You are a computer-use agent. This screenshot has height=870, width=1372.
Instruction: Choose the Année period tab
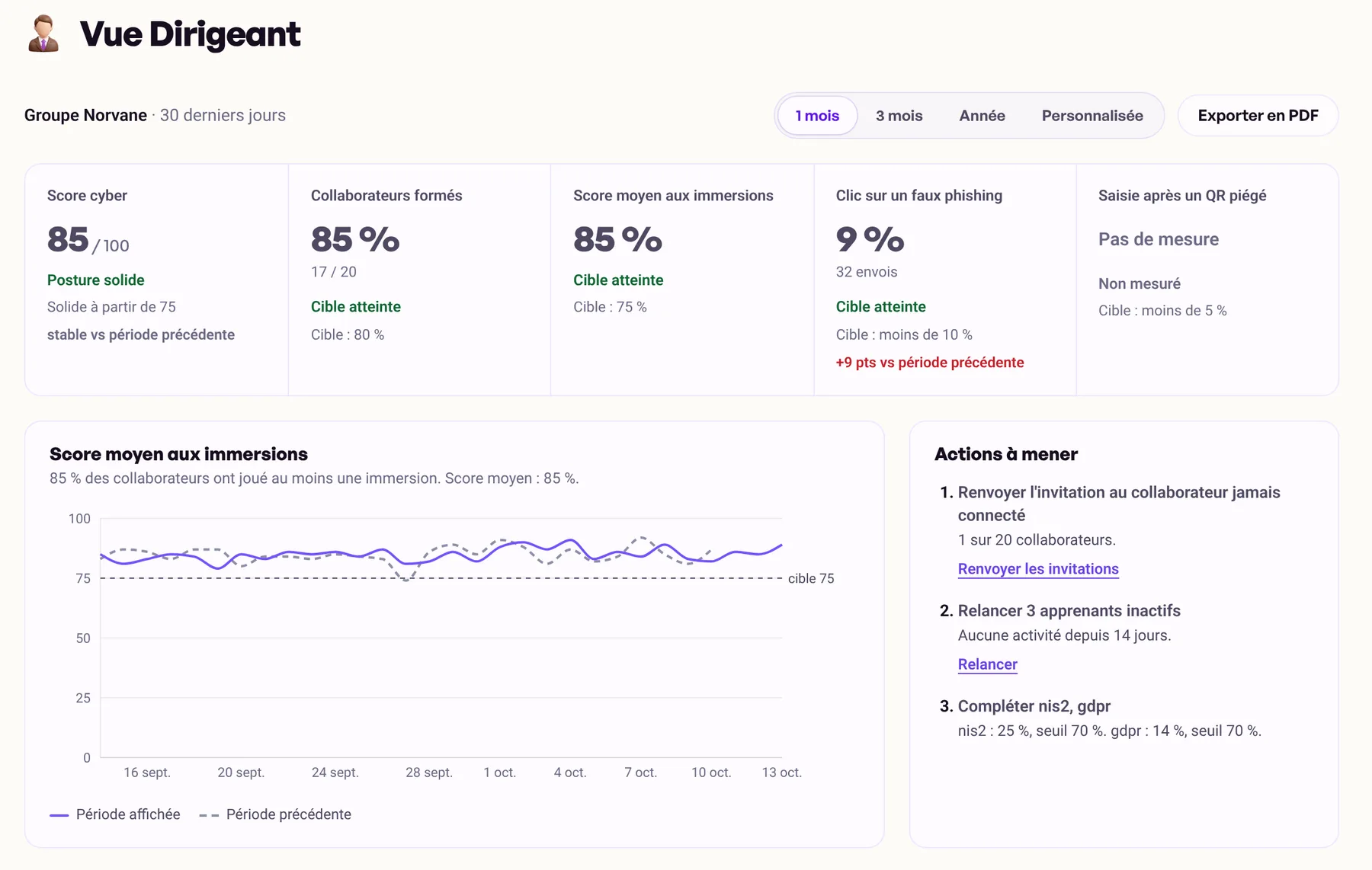coord(982,116)
